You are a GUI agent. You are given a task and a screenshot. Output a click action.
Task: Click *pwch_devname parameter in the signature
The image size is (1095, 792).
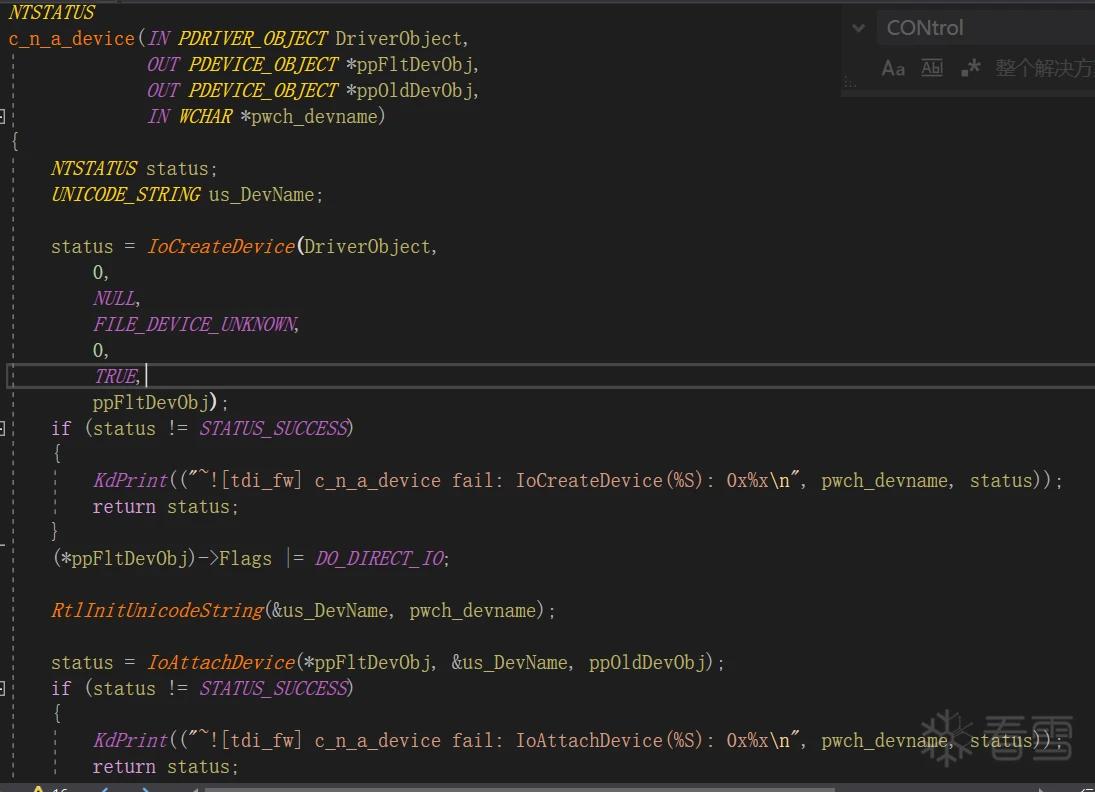click(311, 117)
